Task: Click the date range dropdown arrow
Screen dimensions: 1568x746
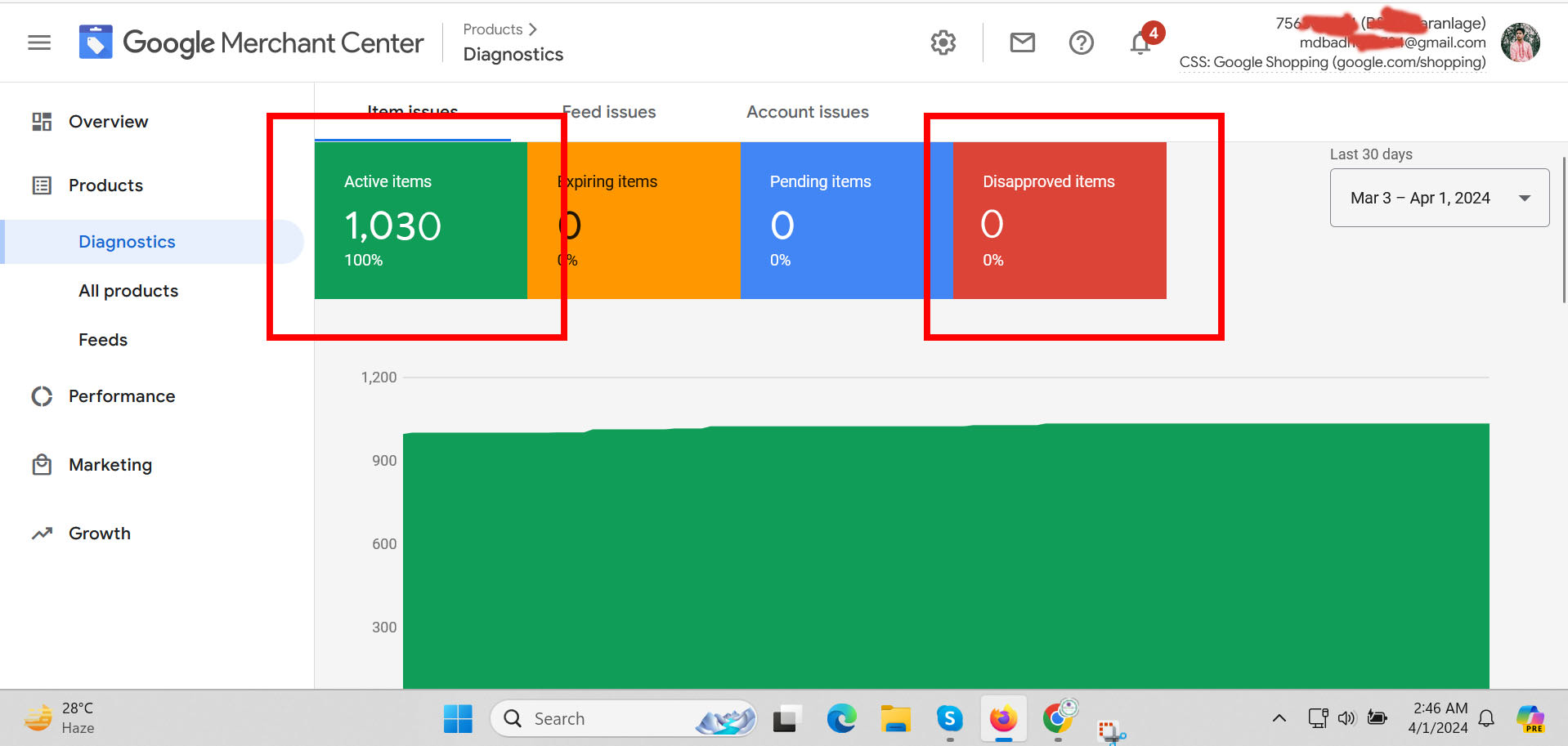Action: point(1525,199)
